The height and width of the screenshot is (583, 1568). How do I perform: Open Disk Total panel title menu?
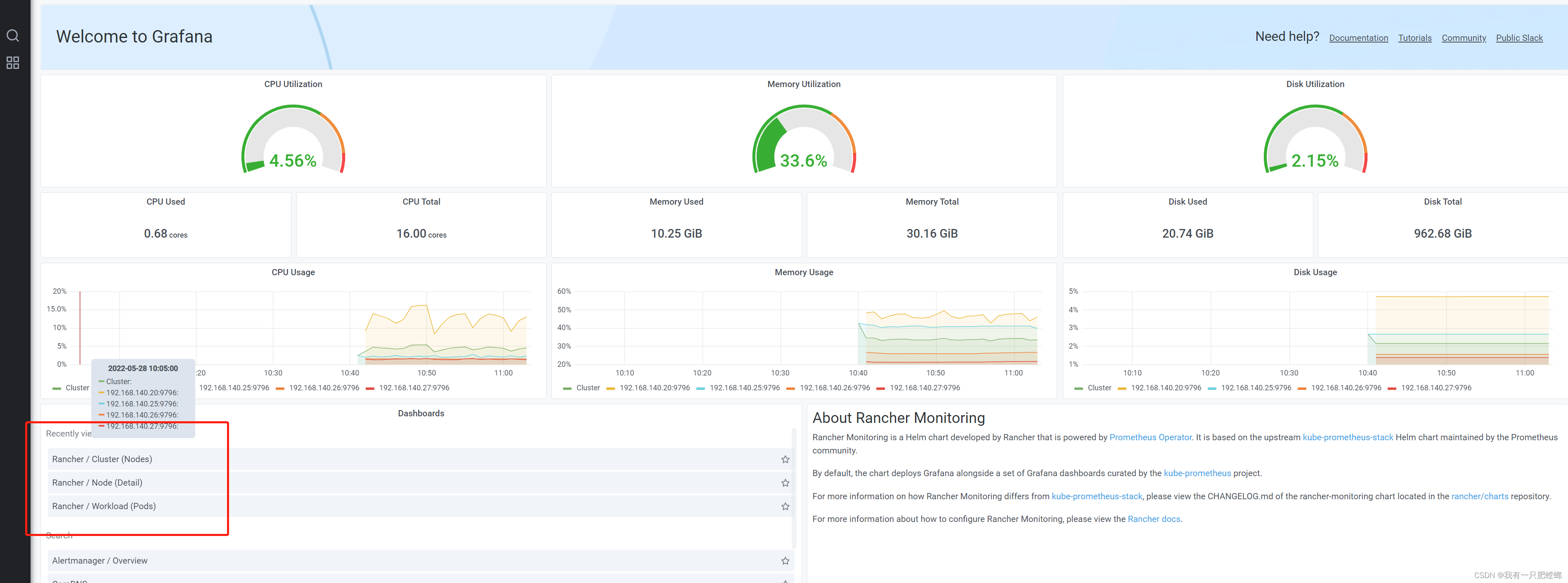point(1442,201)
